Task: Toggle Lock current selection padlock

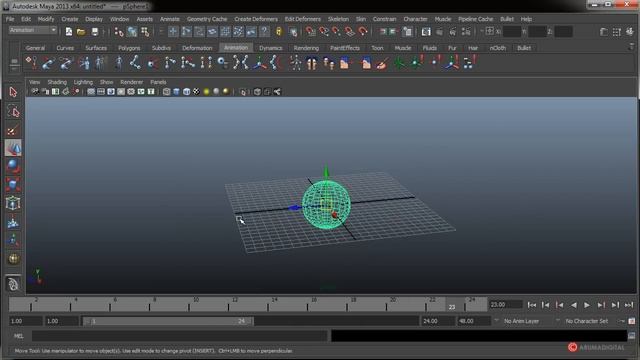Action: 279,31
